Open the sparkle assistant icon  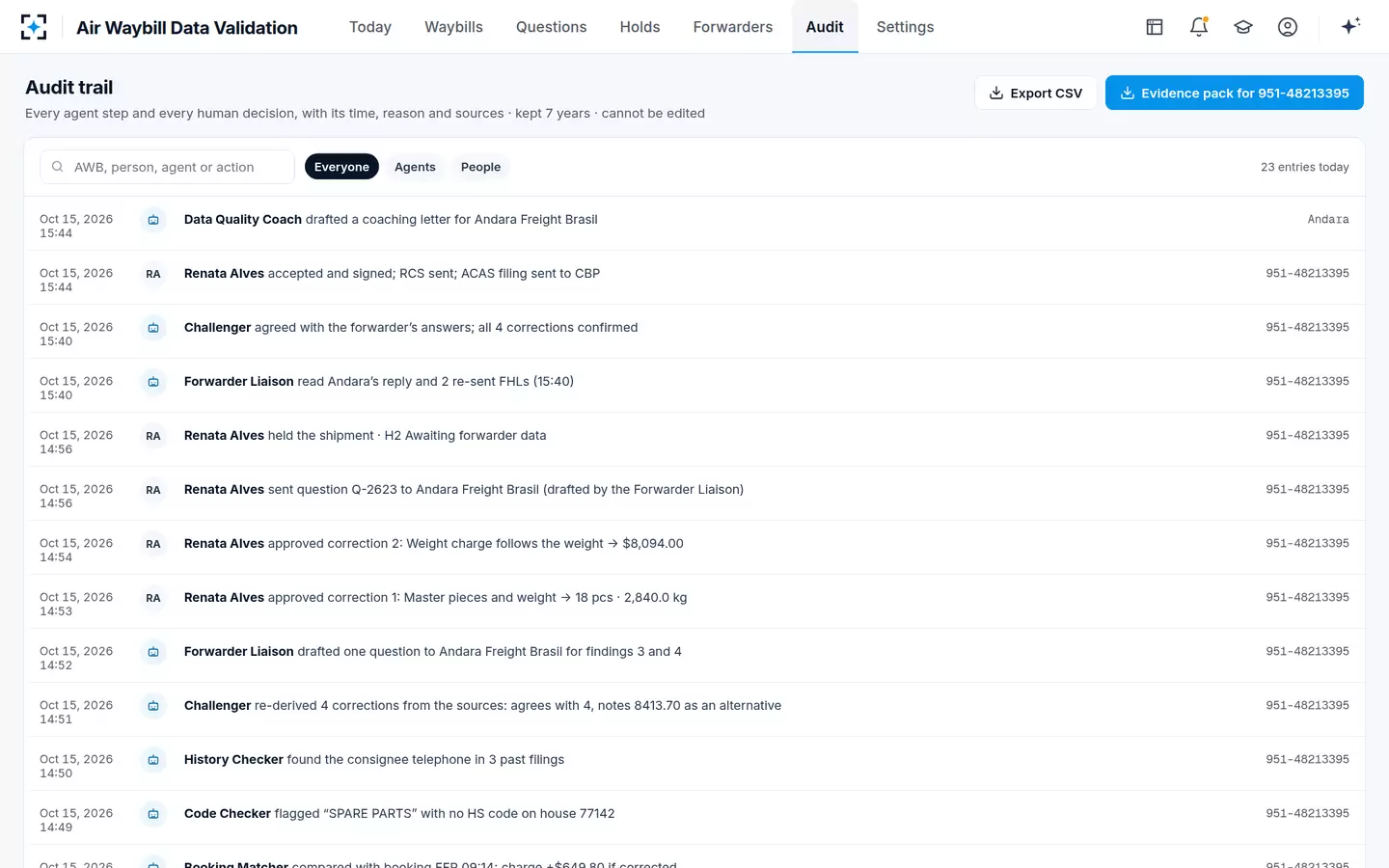[x=1350, y=26]
